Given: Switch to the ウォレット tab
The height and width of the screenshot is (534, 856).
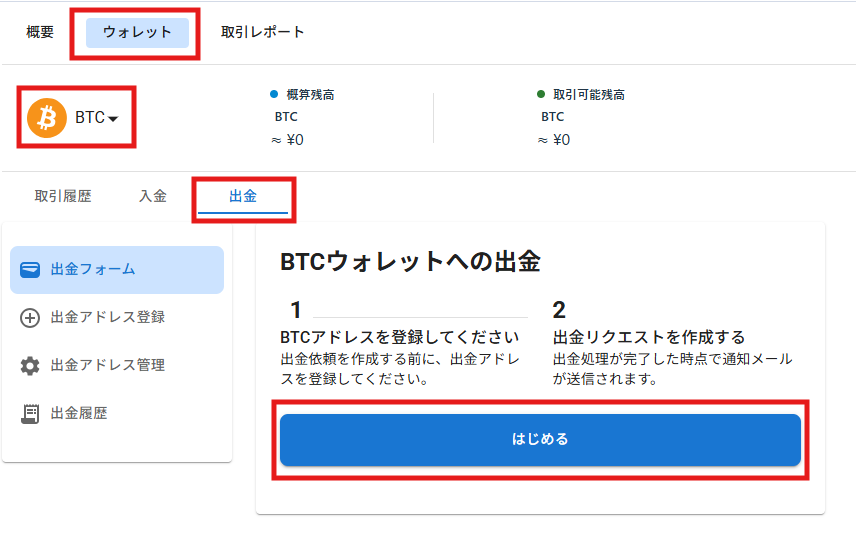Looking at the screenshot, I should (x=137, y=32).
